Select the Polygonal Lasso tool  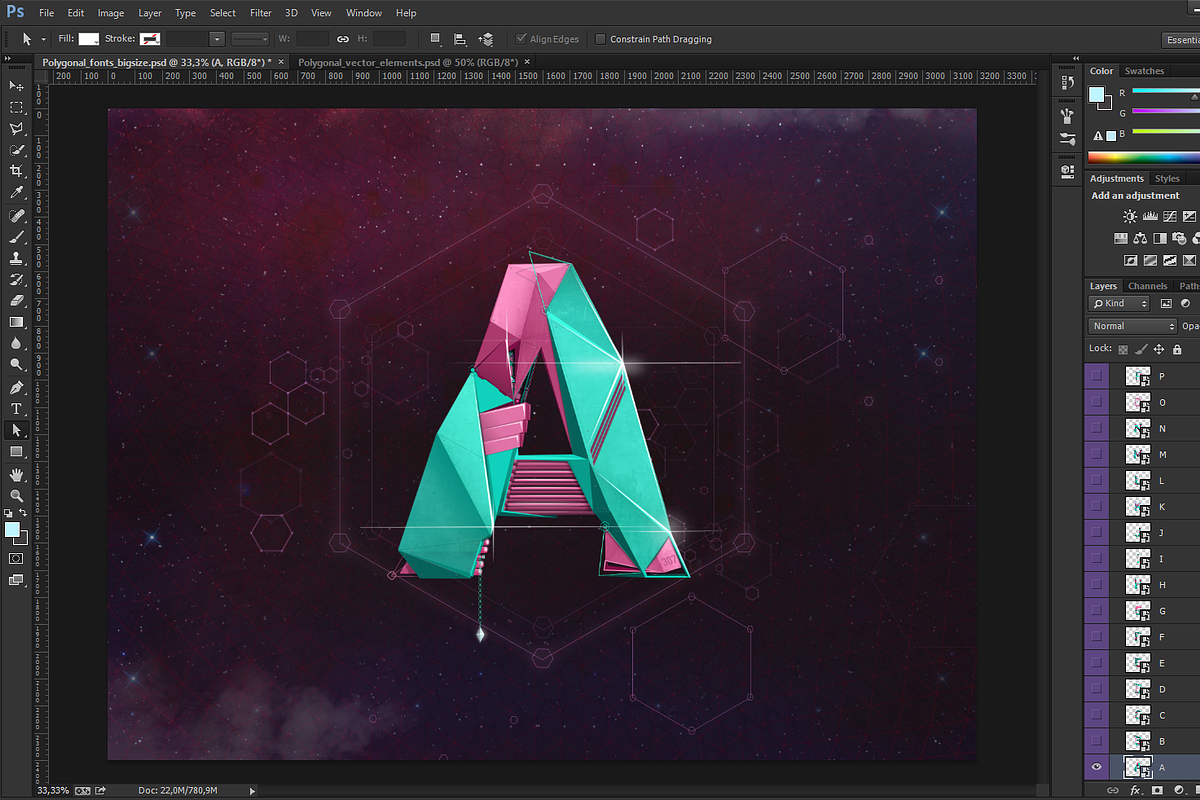tap(16, 129)
